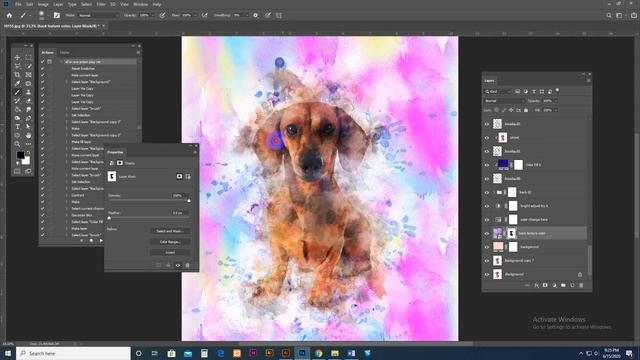Select the Color Fill 6 layer thumbnail
Screen dimensions: 640x360
503,164
